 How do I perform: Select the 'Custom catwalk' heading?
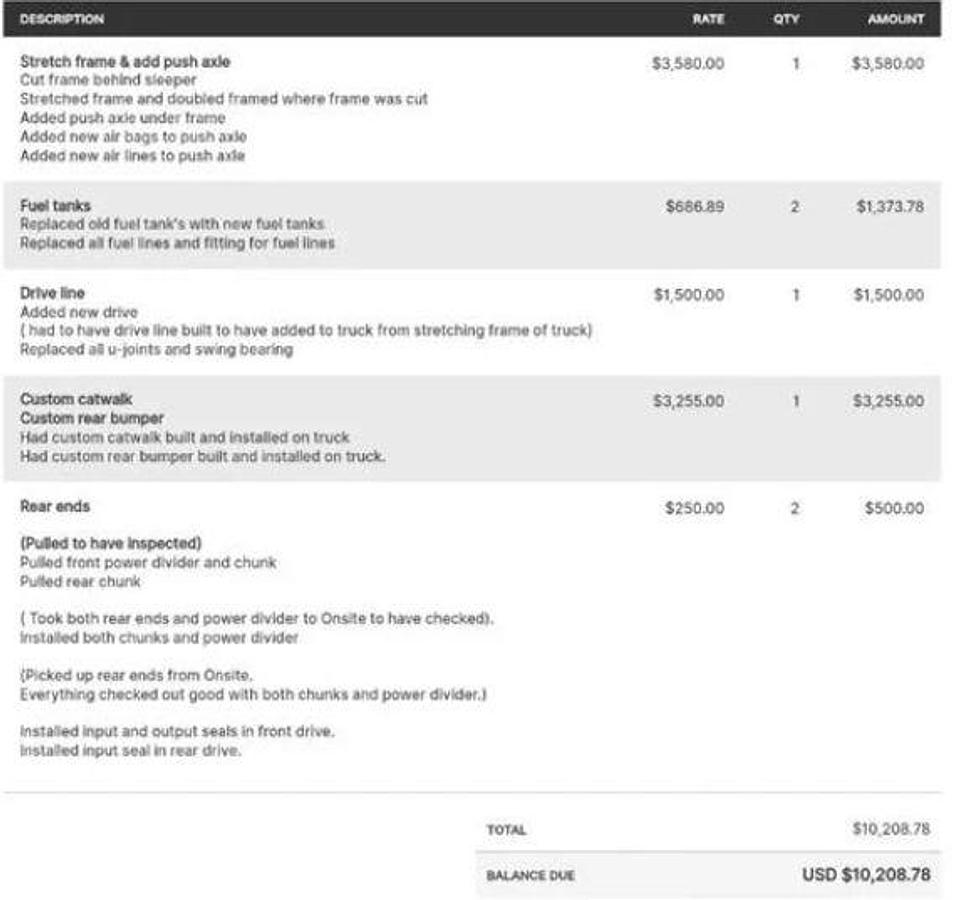pyautogui.click(x=76, y=399)
